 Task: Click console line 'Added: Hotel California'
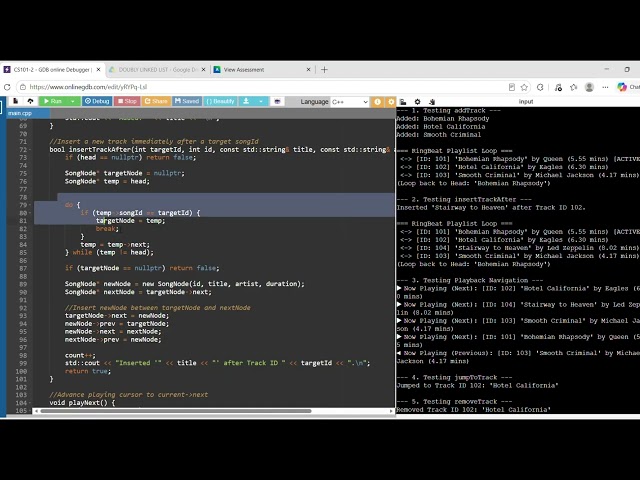tap(441, 127)
